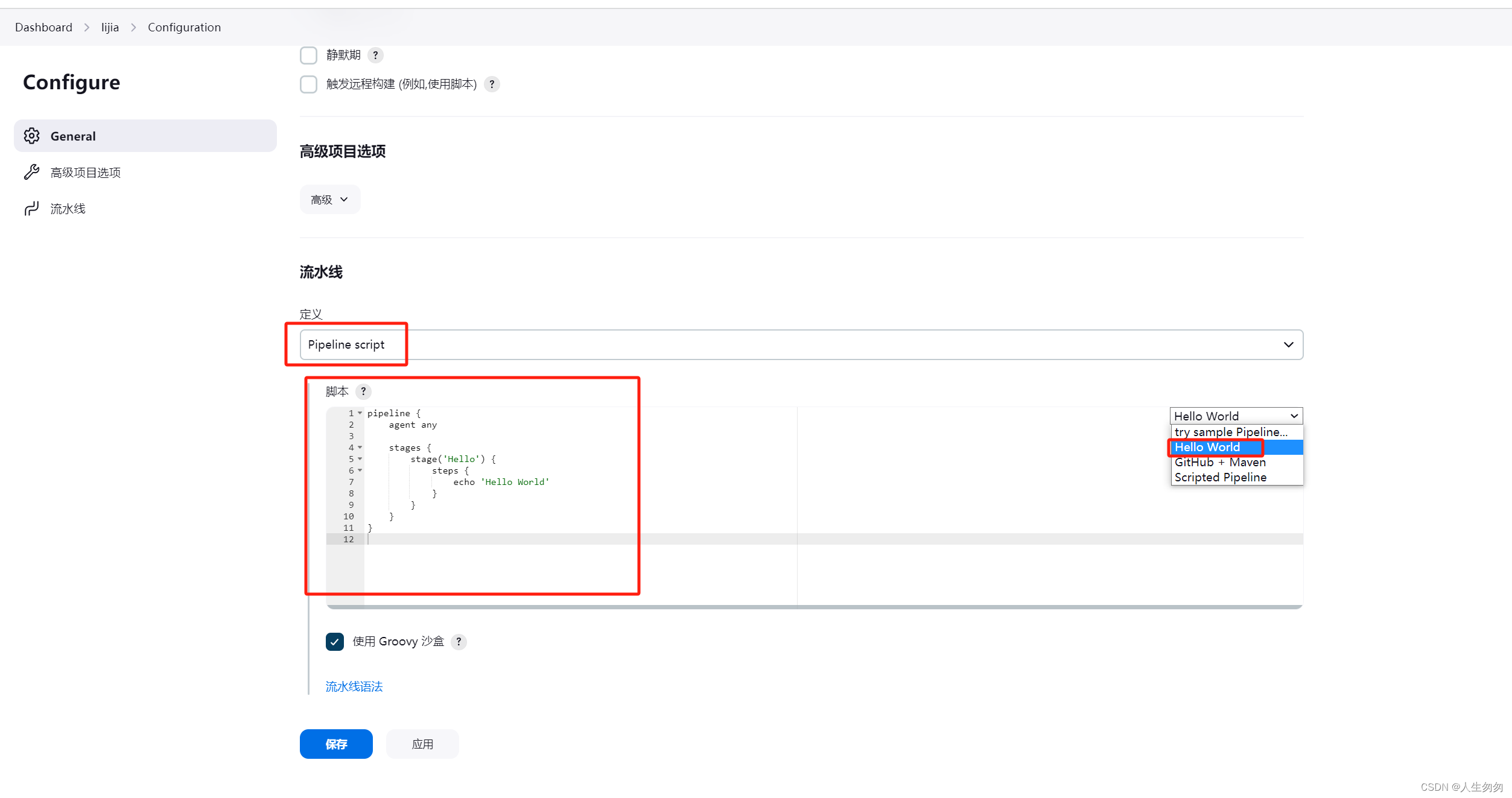Click the wrench icon for 高级项目选项
This screenshot has width=1512, height=798.
click(x=32, y=173)
